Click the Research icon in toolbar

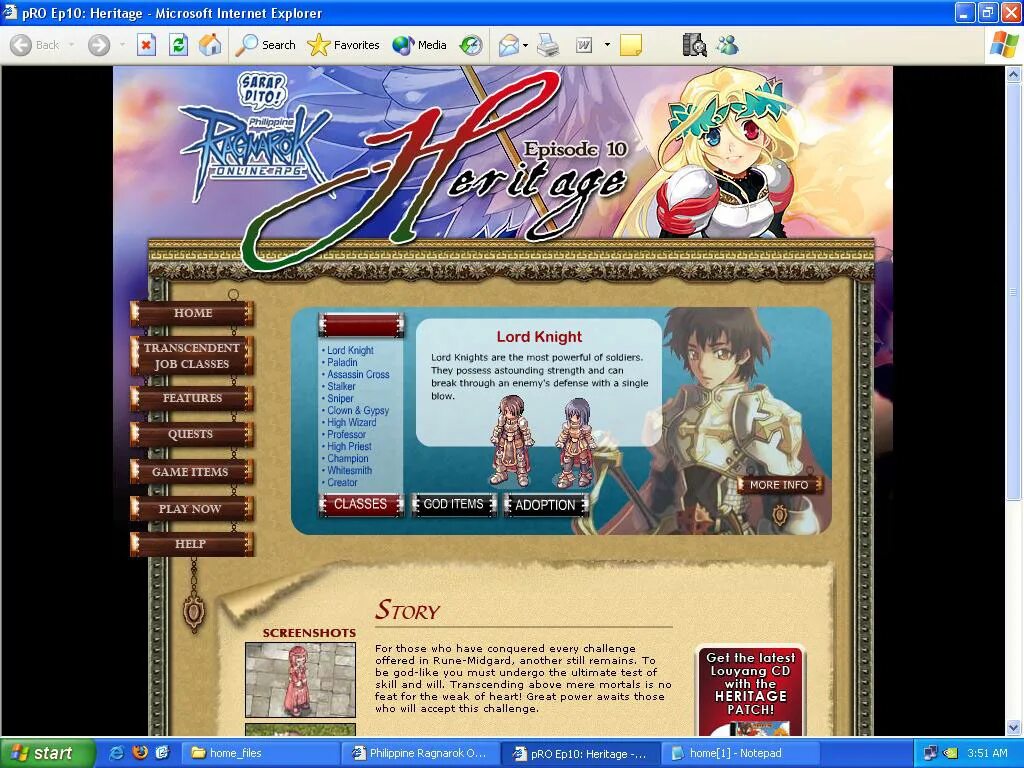(x=694, y=45)
